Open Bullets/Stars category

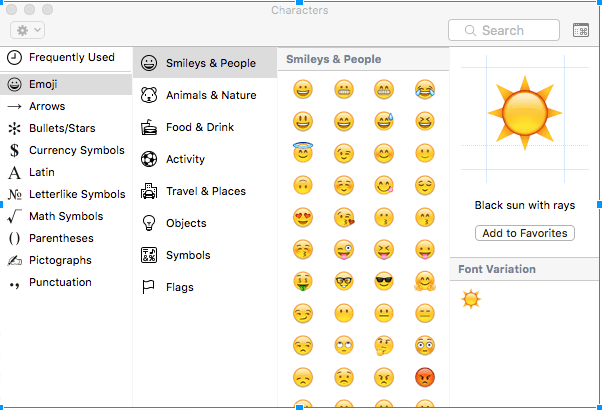click(66, 128)
